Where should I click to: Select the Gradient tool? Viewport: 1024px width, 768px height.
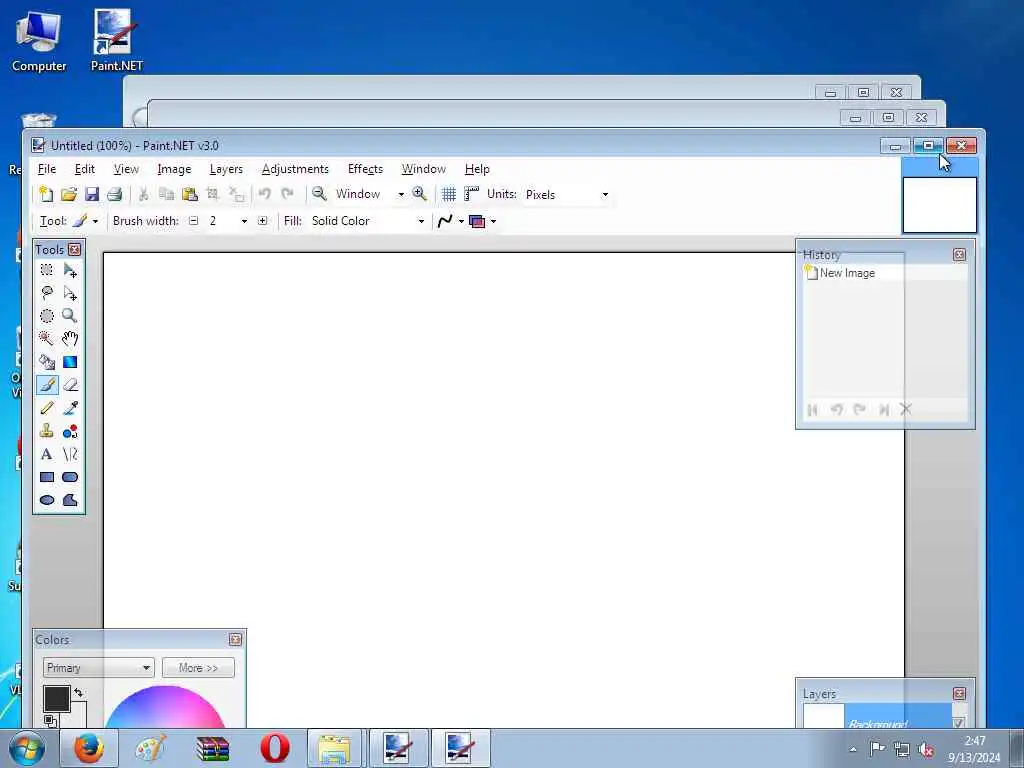(x=70, y=362)
